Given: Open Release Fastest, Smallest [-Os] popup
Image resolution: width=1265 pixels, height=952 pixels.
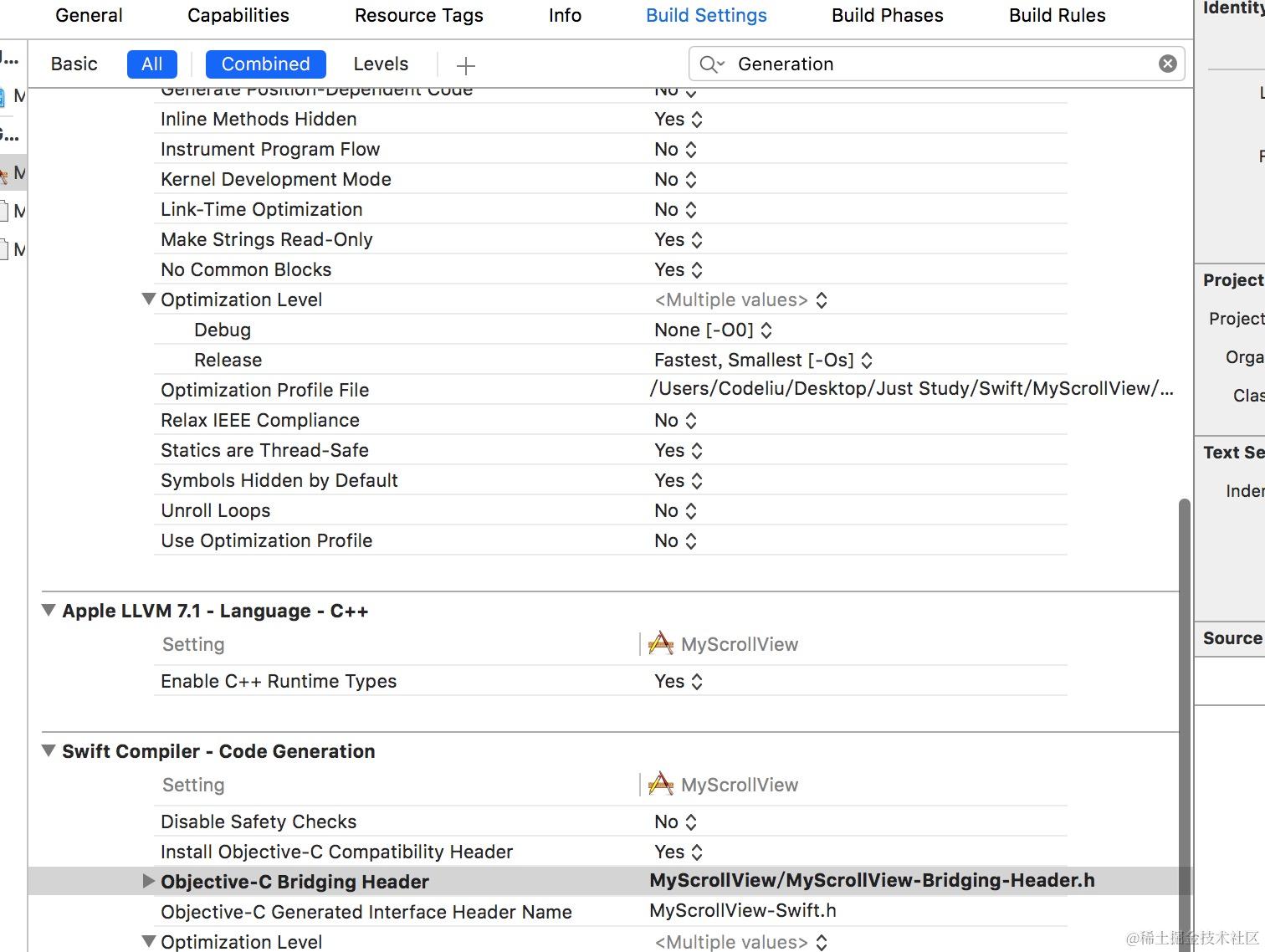Looking at the screenshot, I should 764,361.
